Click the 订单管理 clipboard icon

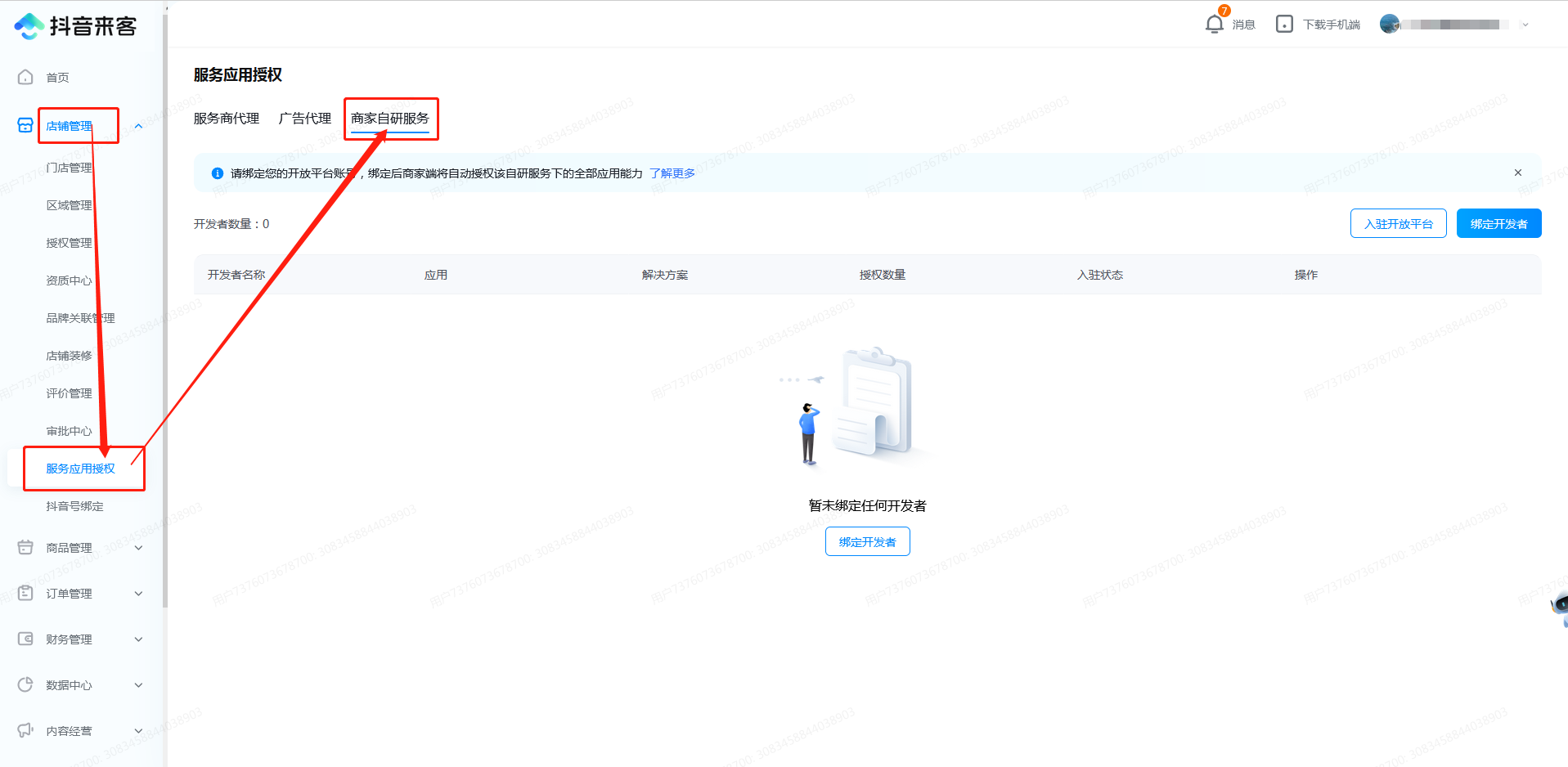(25, 593)
